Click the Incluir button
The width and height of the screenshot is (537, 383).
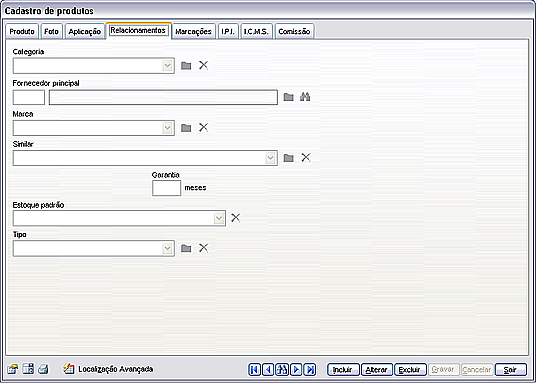(x=343, y=370)
